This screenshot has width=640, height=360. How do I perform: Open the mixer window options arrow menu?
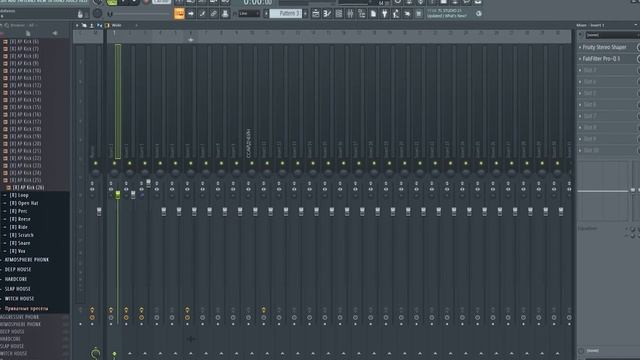pyautogui.click(x=77, y=25)
